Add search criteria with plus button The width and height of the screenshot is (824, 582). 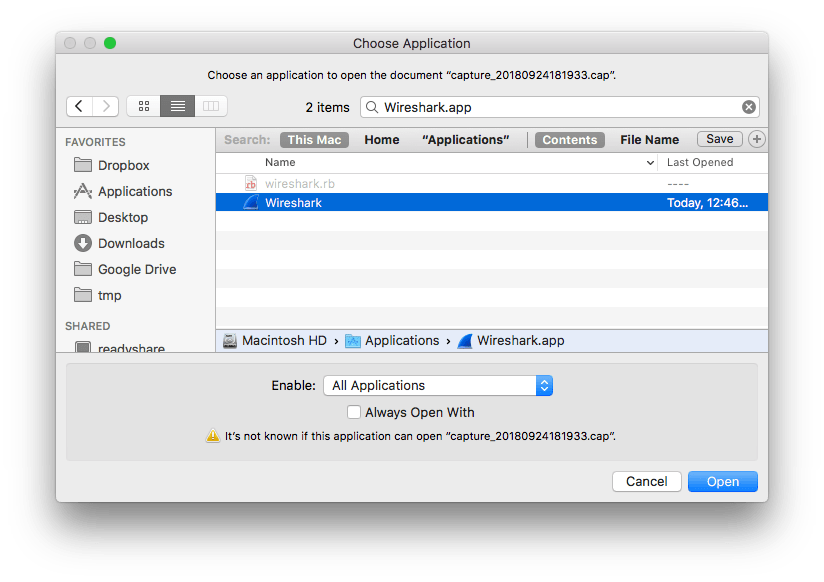(x=757, y=140)
